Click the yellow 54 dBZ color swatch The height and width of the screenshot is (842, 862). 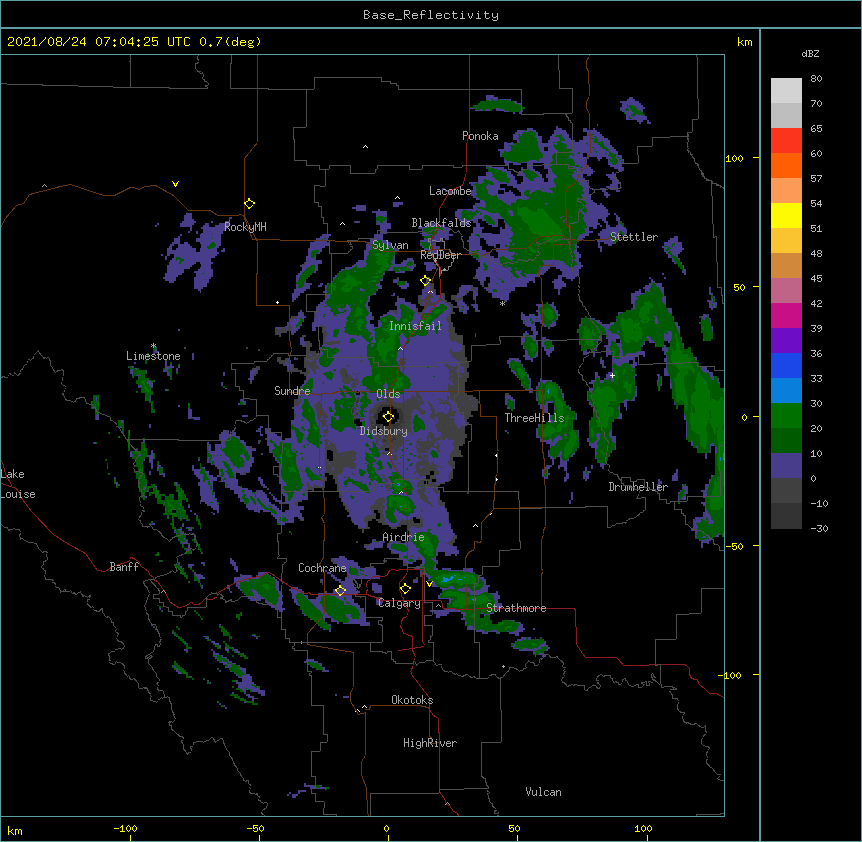coord(786,215)
